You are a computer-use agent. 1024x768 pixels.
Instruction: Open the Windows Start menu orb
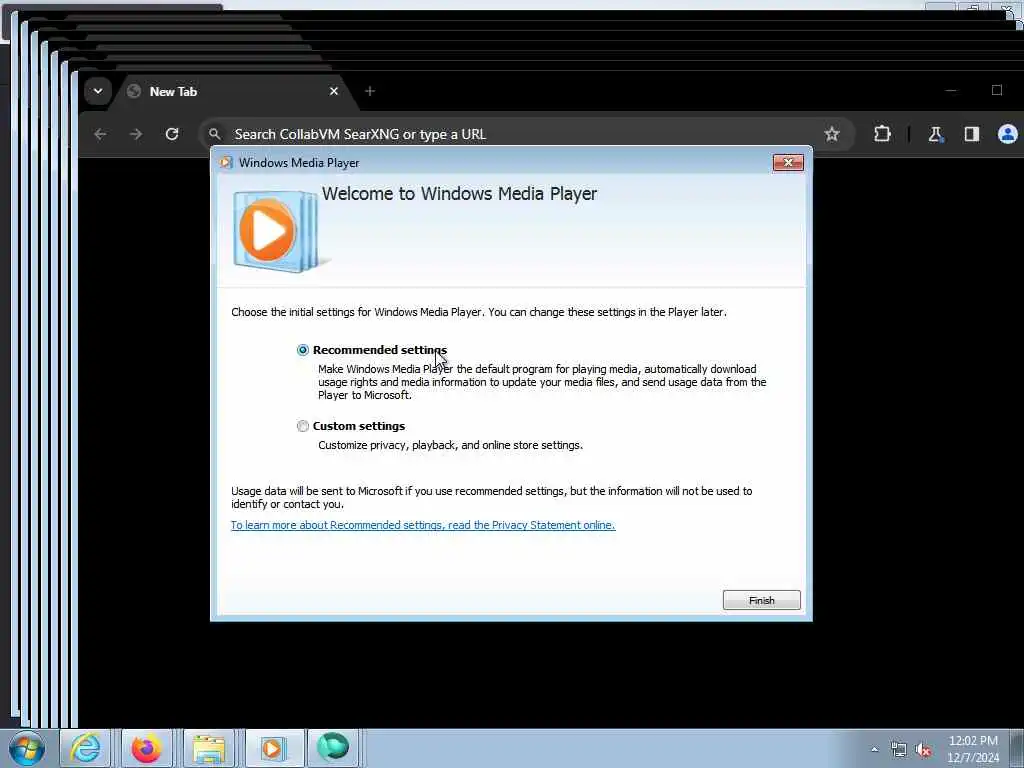[27, 748]
